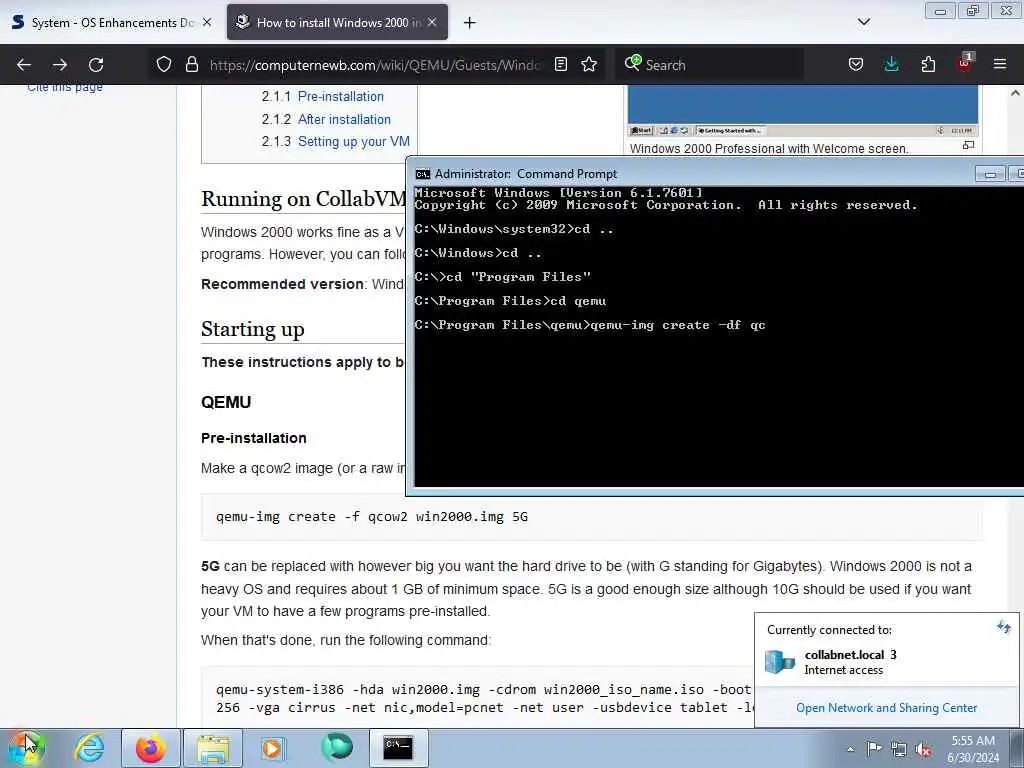Image resolution: width=1024 pixels, height=768 pixels.
Task: Close the How to install Windows 2000 tab
Action: [432, 22]
